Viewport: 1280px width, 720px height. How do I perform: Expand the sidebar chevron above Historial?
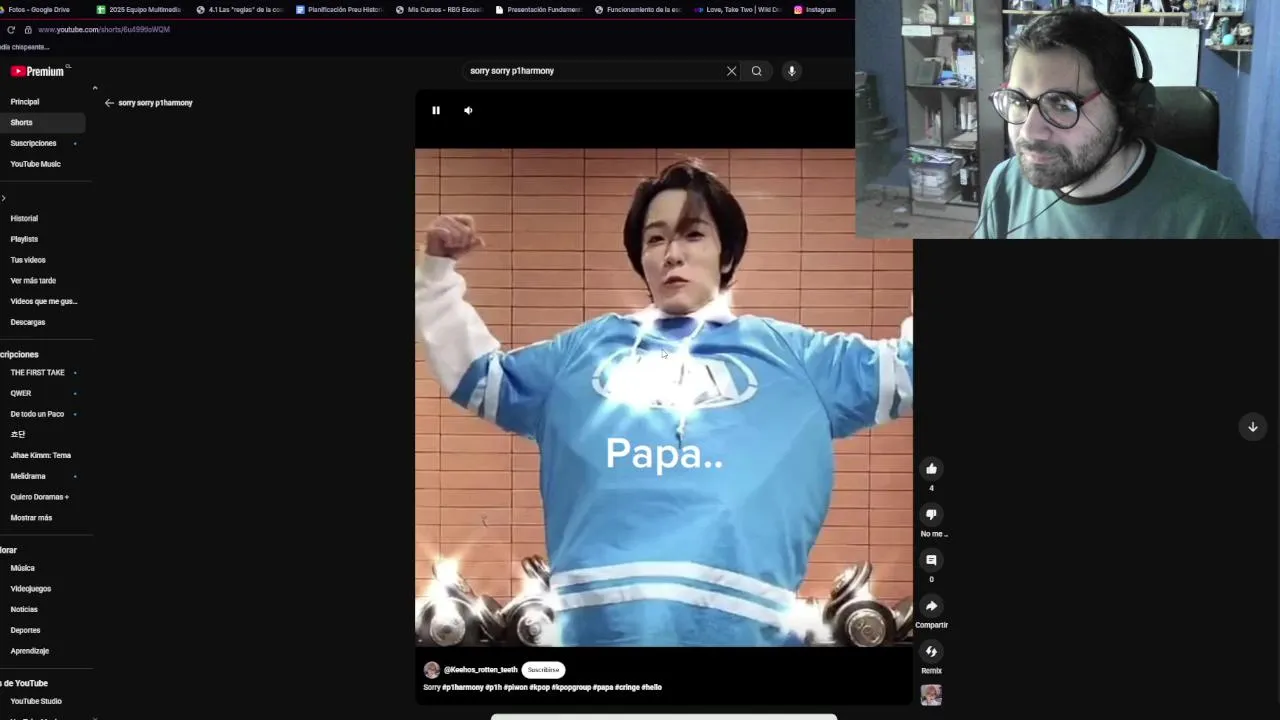coord(3,198)
